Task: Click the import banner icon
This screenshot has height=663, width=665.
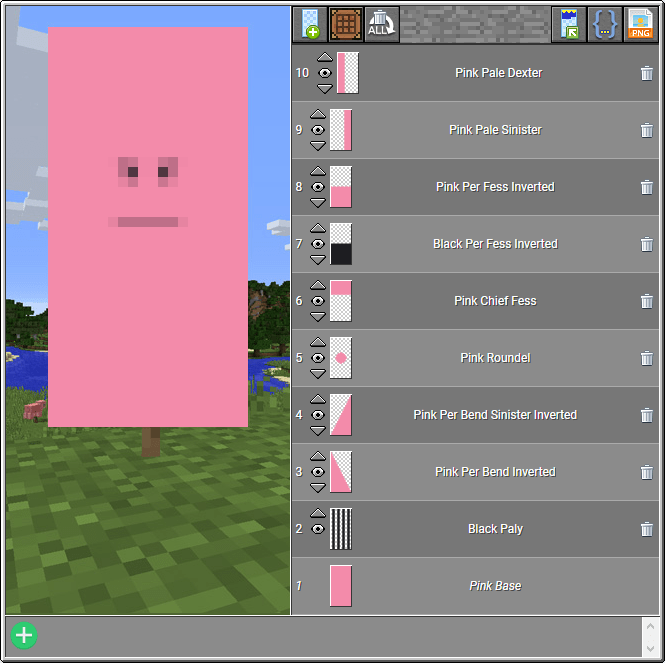Action: (x=569, y=24)
